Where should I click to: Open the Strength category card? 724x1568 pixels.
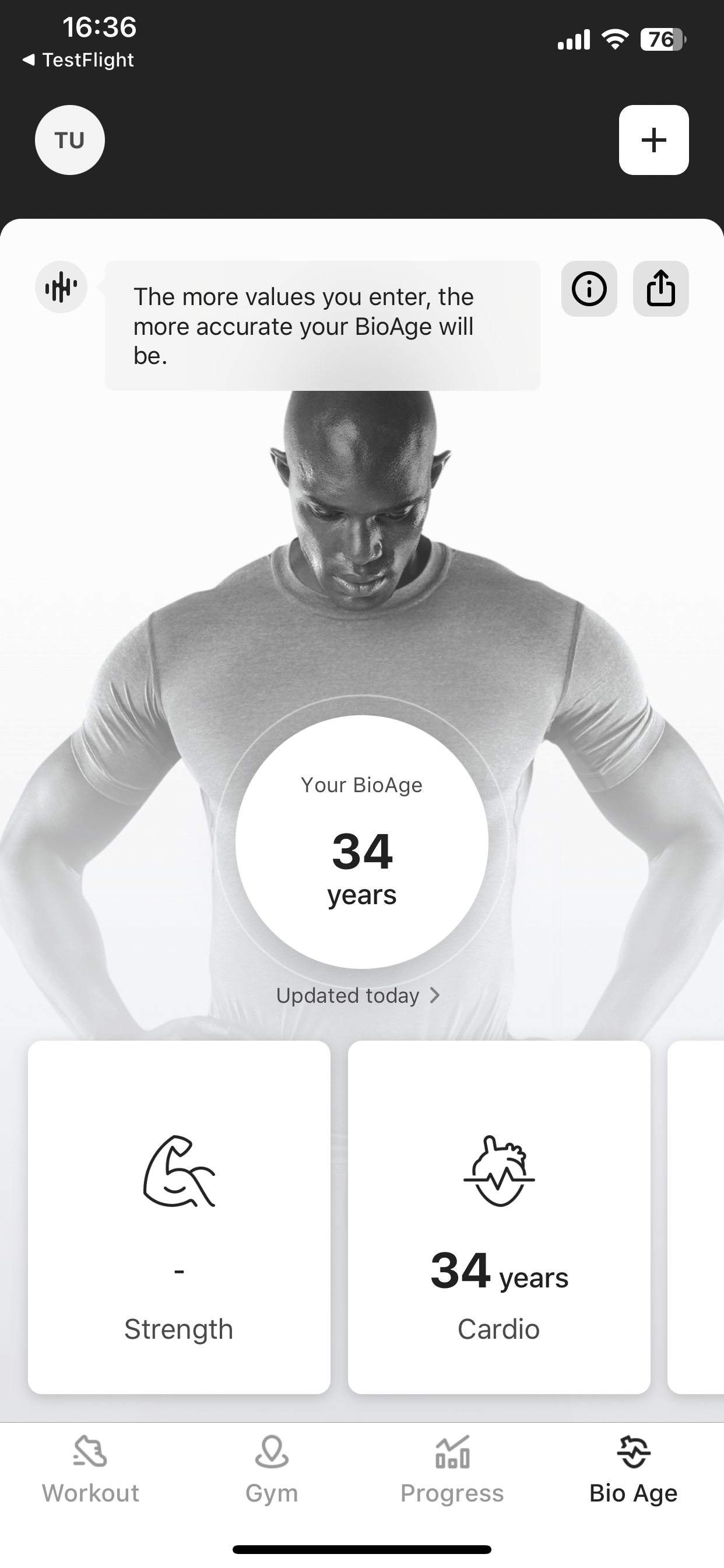tap(179, 1217)
